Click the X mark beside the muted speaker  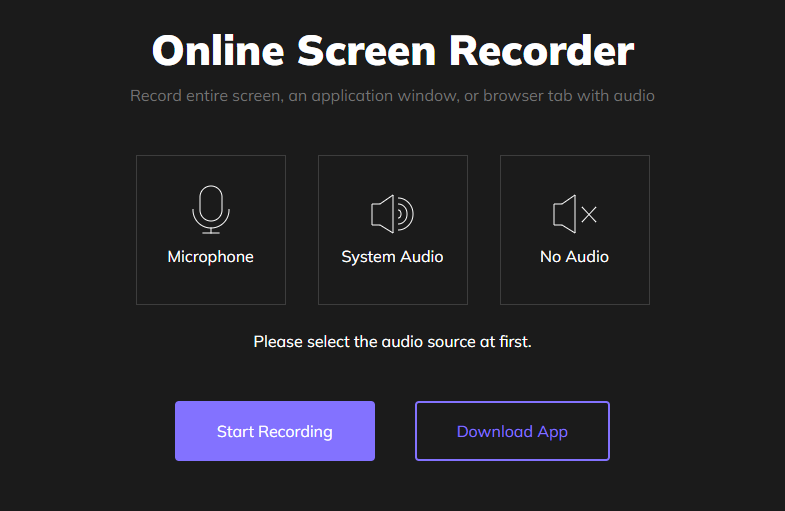tap(589, 214)
